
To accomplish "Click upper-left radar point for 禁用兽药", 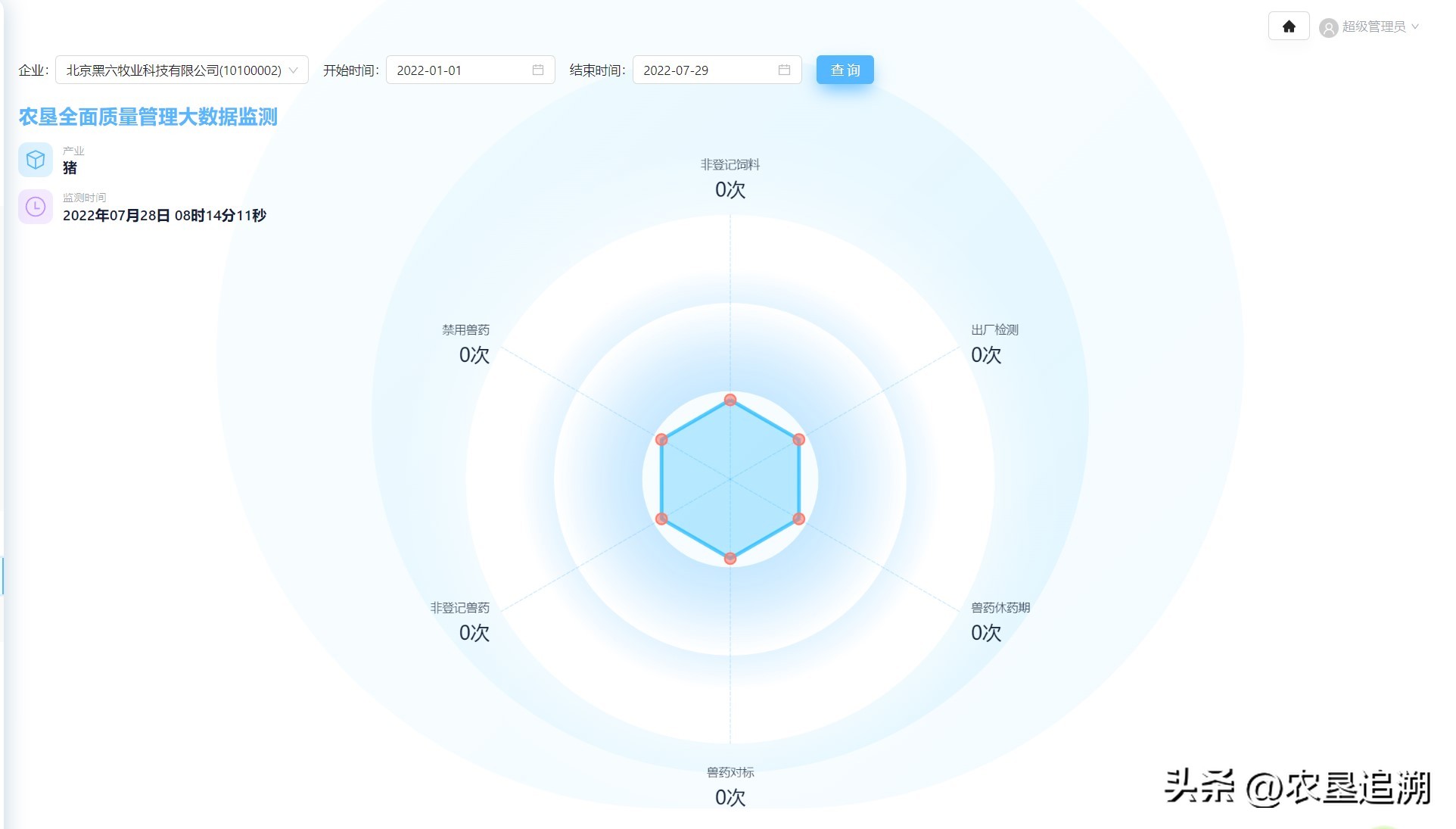I will click(661, 439).
